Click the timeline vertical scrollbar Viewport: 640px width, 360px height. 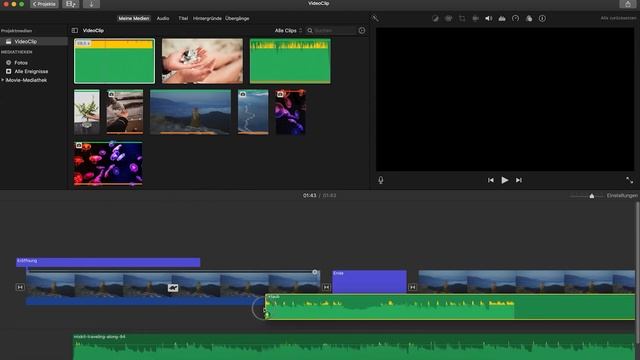pos(638,272)
